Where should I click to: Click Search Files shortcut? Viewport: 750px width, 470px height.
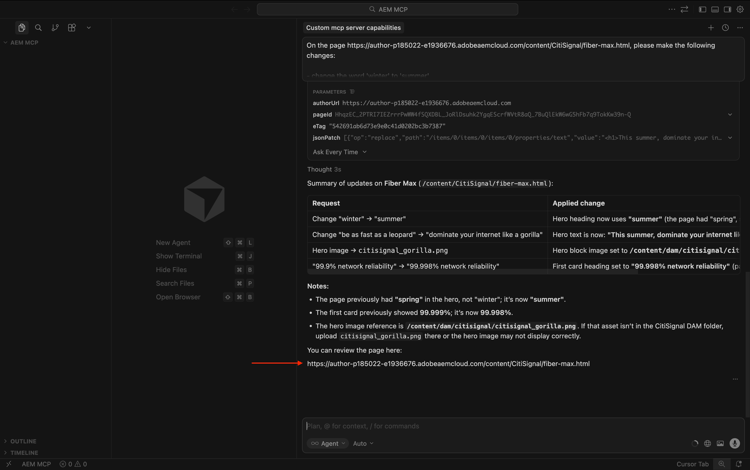[x=204, y=284]
